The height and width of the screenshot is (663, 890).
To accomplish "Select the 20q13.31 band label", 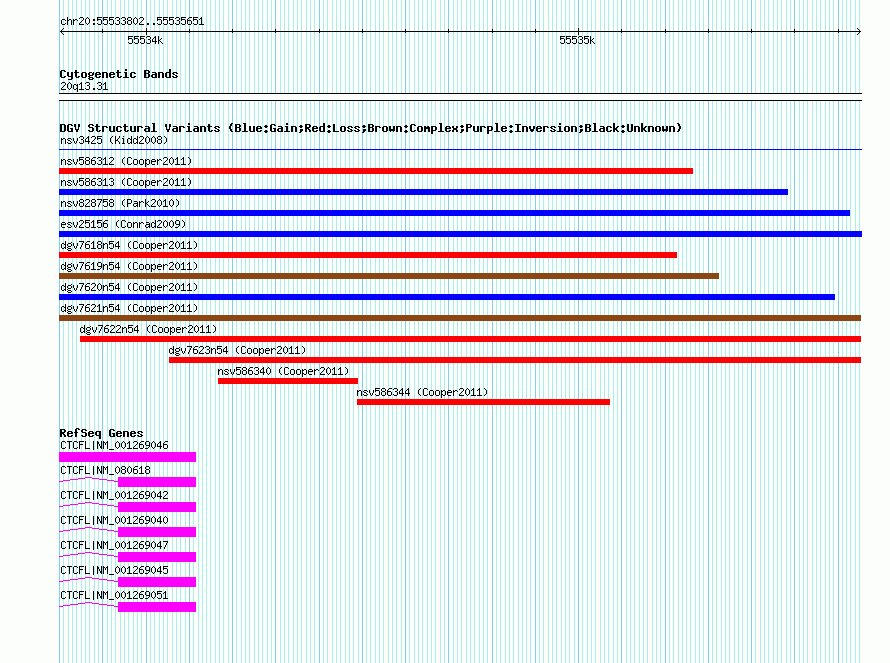I will (84, 86).
